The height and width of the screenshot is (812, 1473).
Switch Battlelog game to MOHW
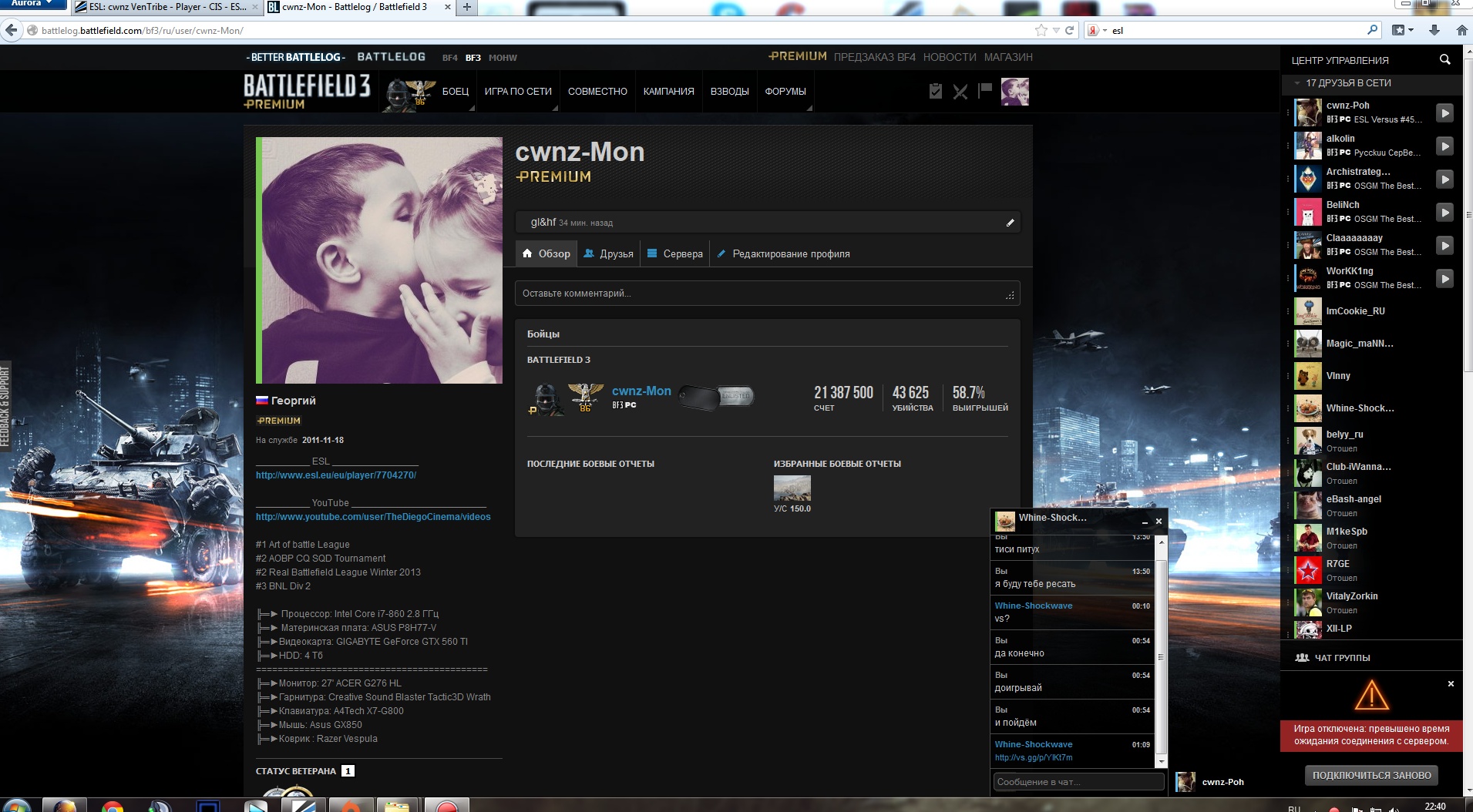(503, 58)
